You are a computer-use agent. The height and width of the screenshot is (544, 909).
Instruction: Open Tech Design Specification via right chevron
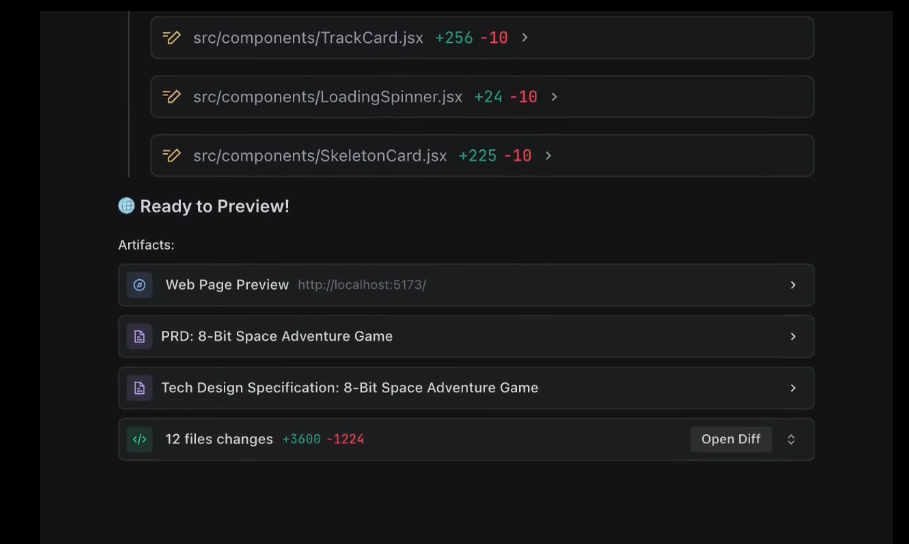click(x=793, y=388)
